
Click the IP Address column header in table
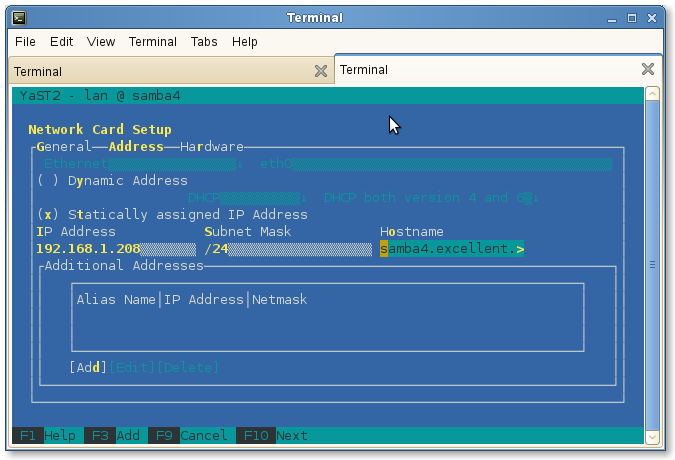[204, 299]
